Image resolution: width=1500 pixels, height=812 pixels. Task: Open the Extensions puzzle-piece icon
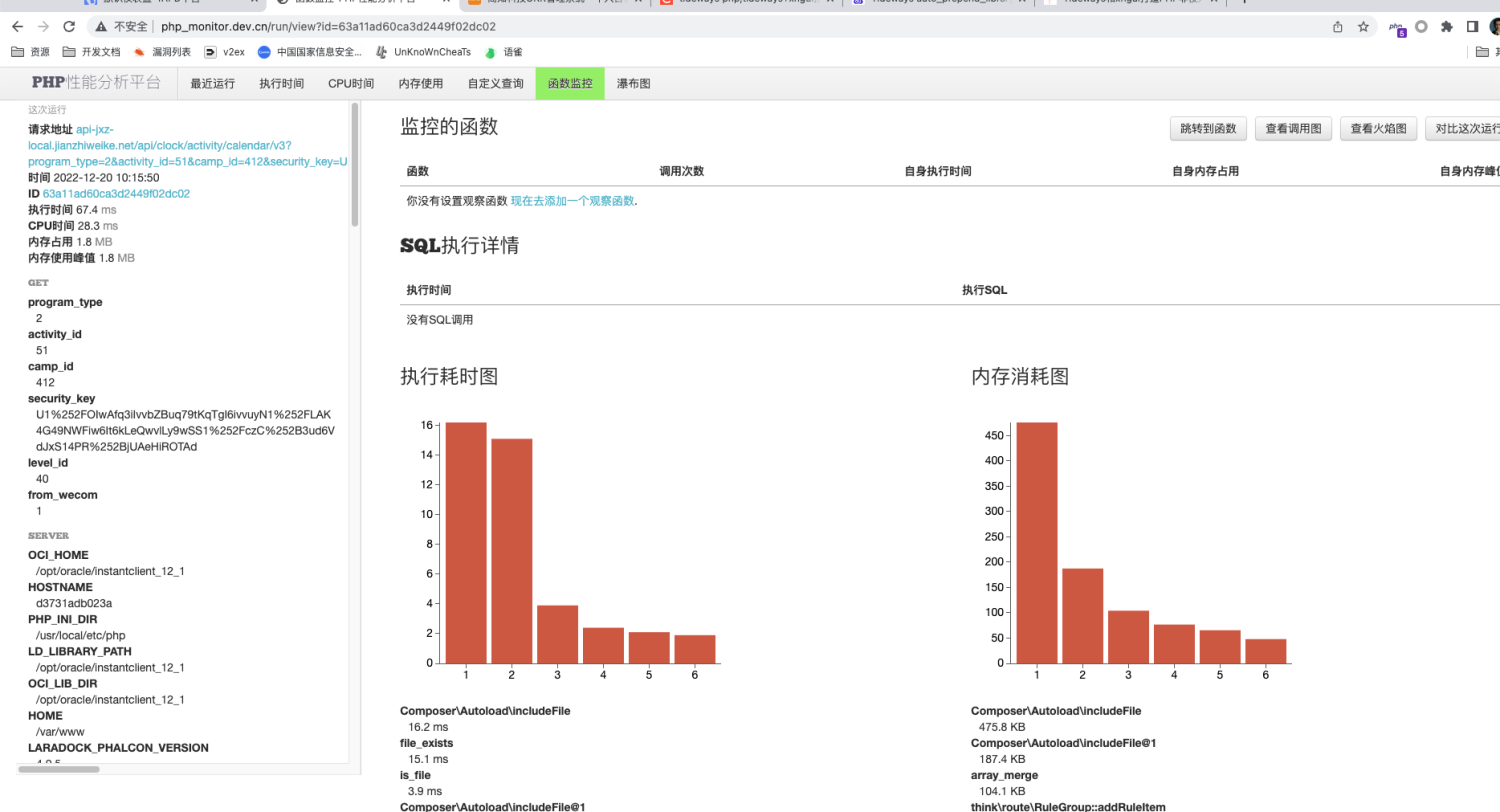[1446, 27]
